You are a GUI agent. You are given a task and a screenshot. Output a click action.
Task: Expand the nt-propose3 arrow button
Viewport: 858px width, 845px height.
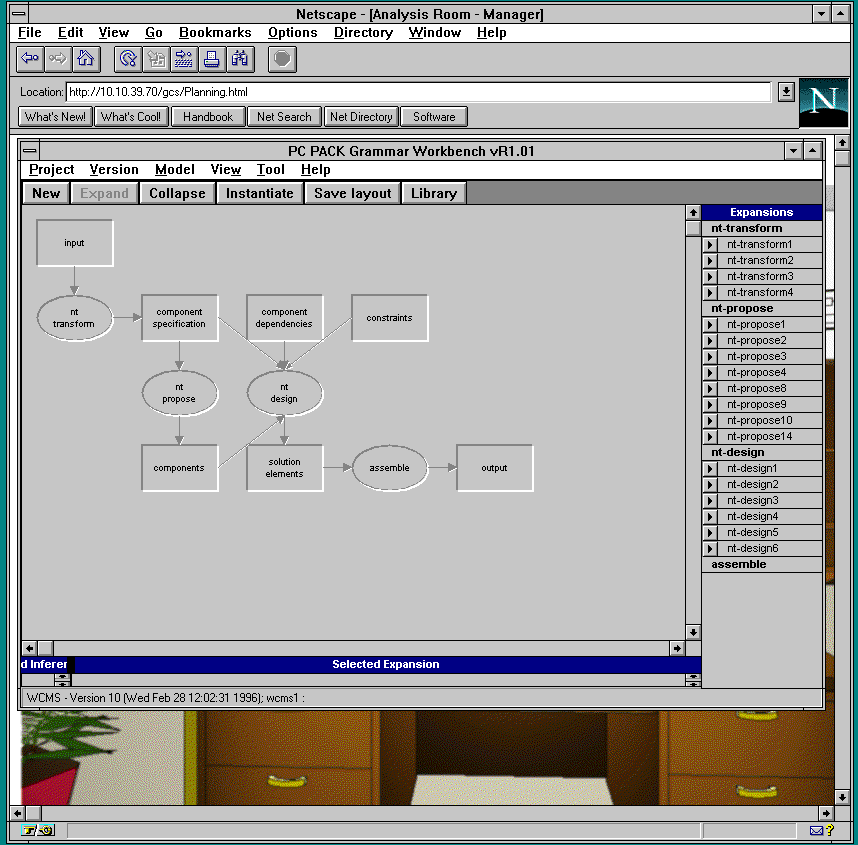point(711,357)
